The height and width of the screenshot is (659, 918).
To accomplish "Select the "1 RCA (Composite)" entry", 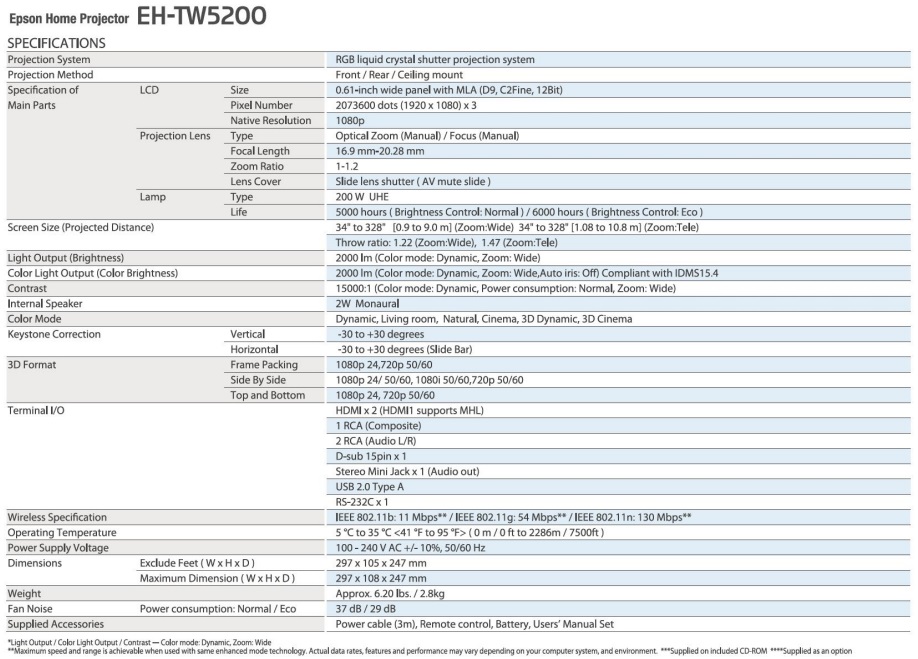I will (378, 425).
